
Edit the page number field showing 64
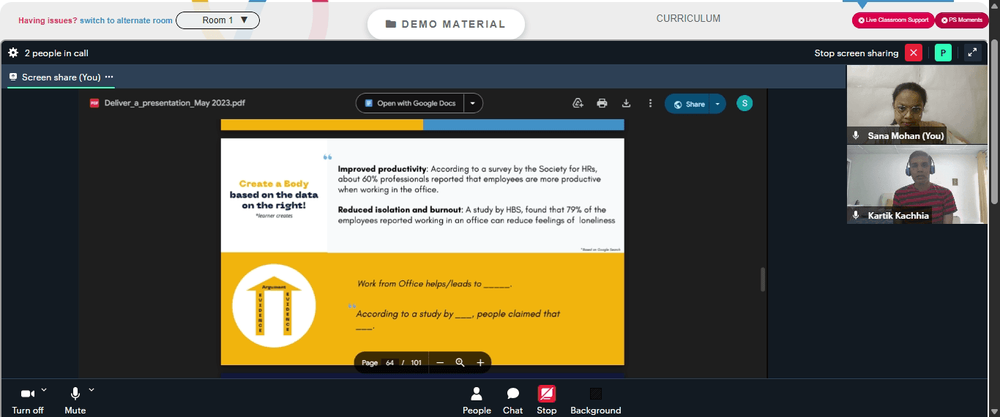click(x=390, y=363)
